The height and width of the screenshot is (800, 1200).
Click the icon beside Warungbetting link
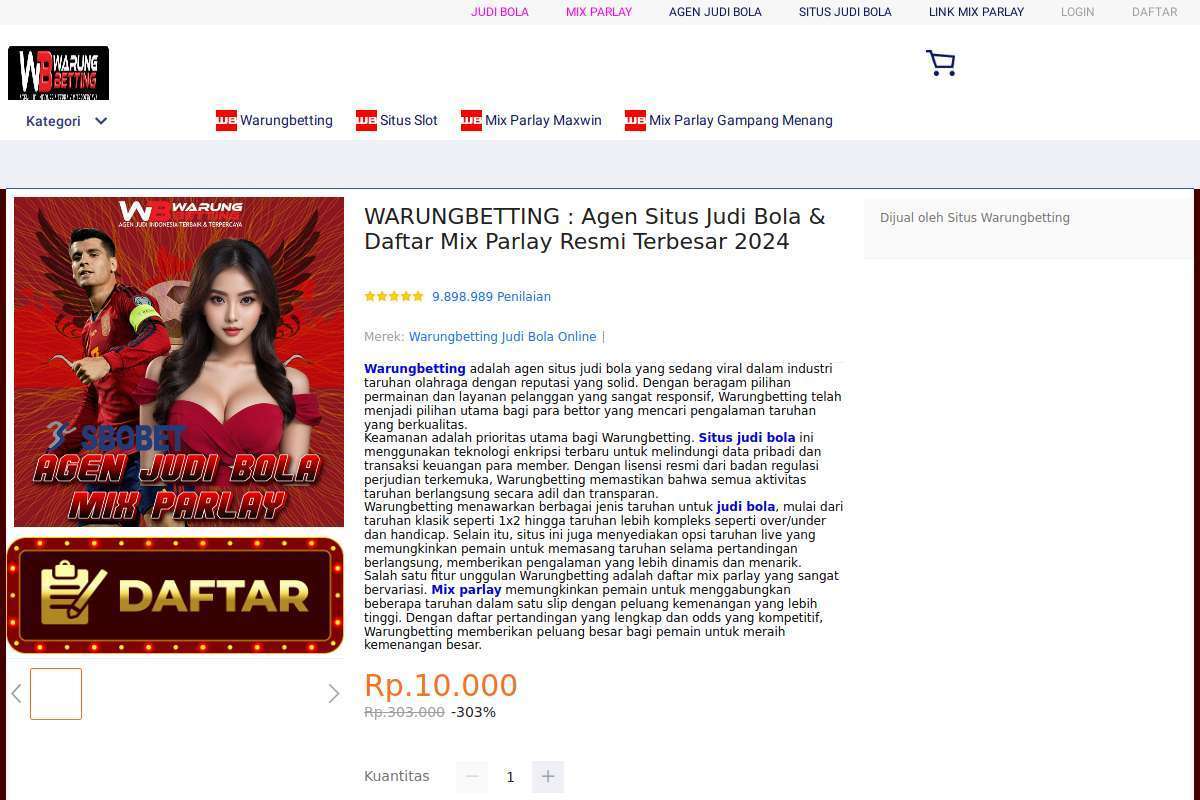tap(226, 120)
